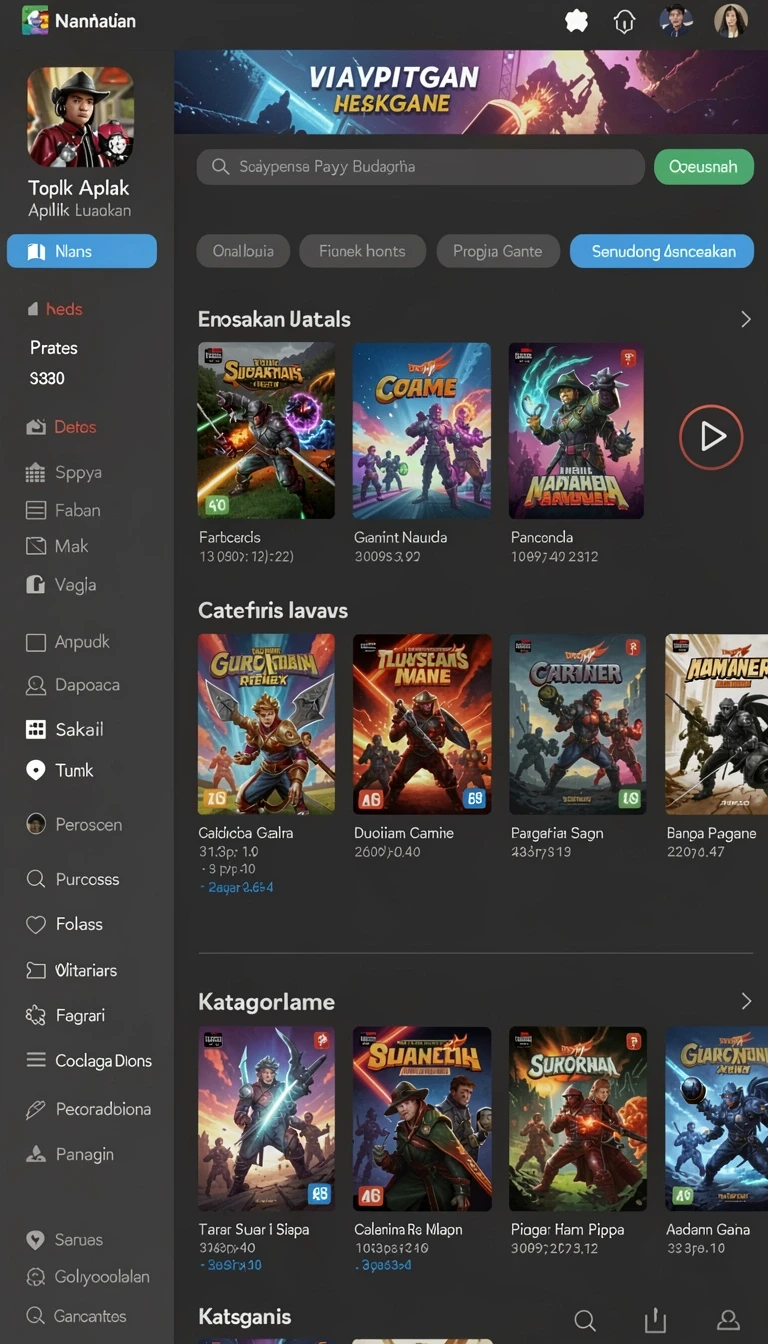Open the Duoiiam Camie game cover
This screenshot has height=1344, width=768.
point(422,724)
